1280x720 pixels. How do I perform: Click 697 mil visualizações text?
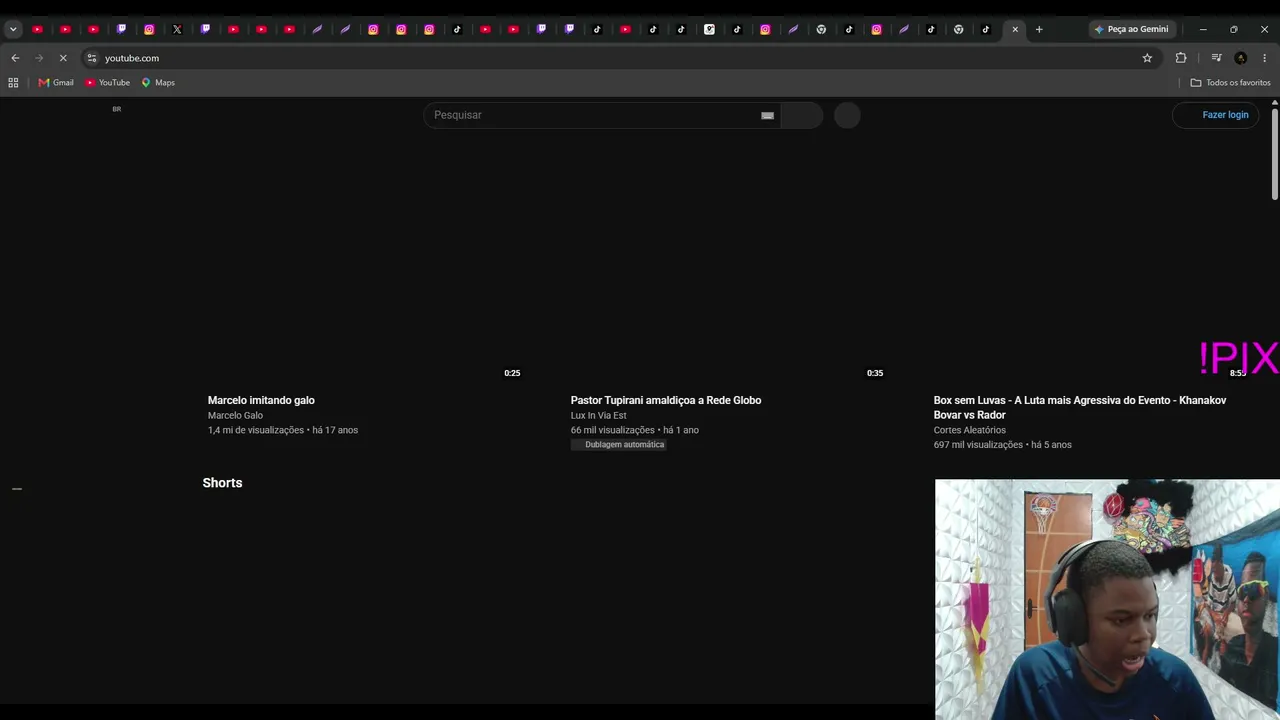pos(979,444)
